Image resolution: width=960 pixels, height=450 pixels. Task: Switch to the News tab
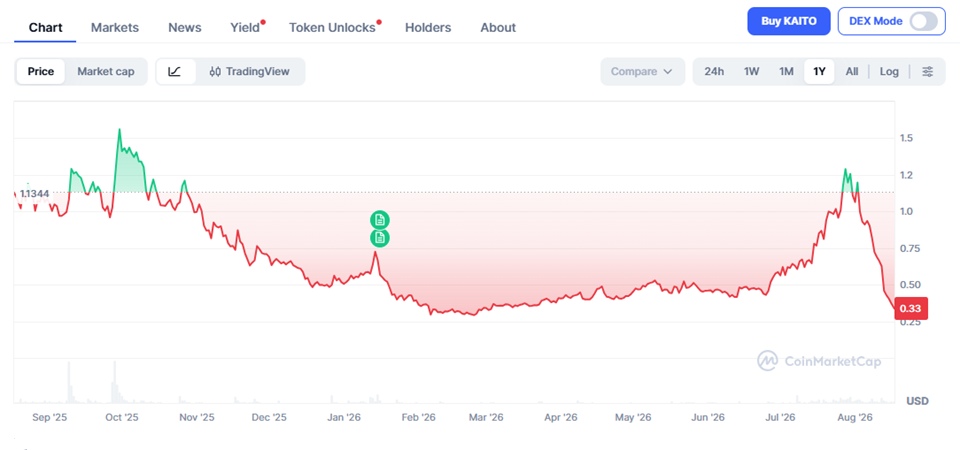185,28
